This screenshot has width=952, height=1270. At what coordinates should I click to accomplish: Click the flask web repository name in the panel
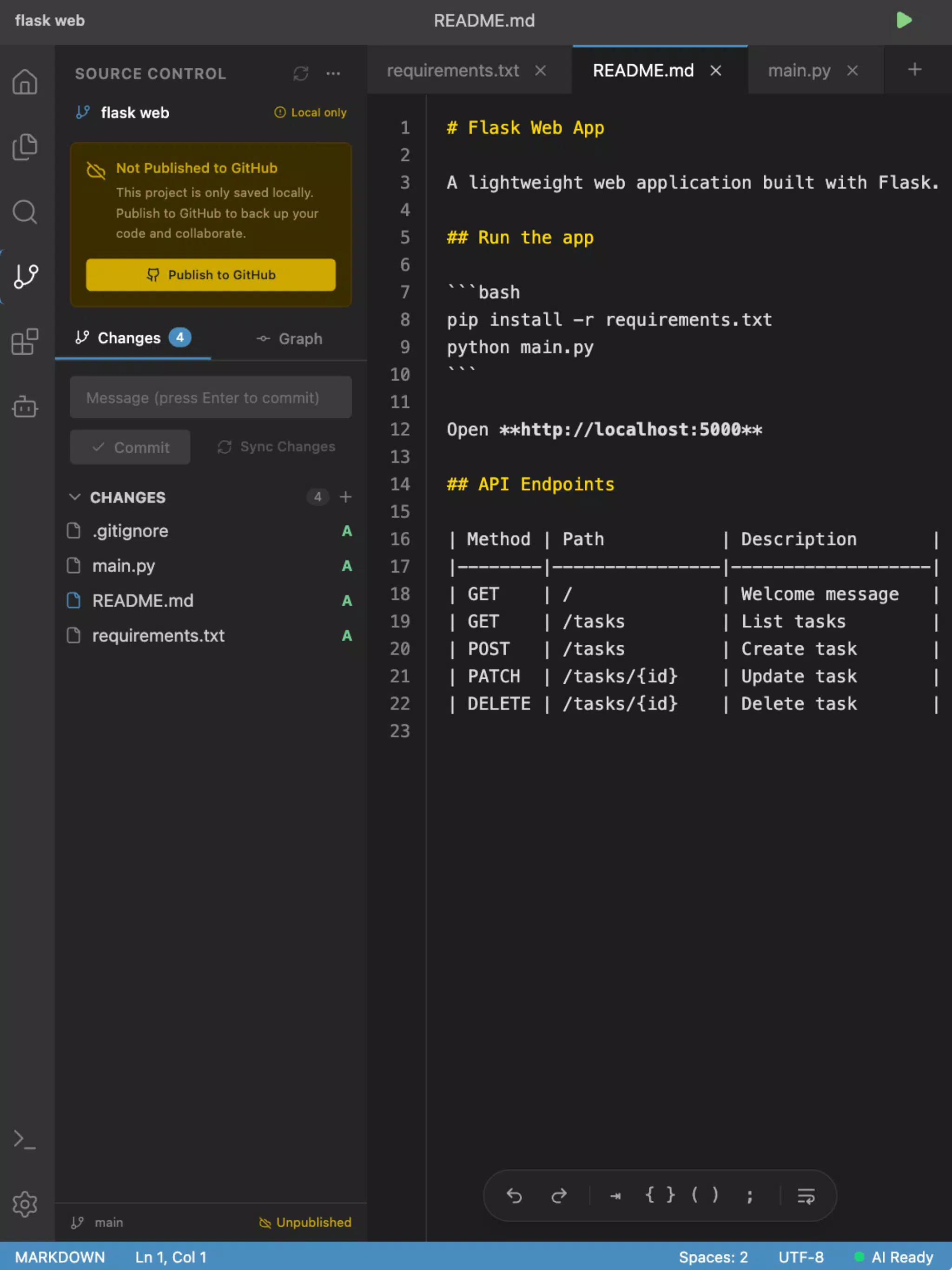(135, 112)
